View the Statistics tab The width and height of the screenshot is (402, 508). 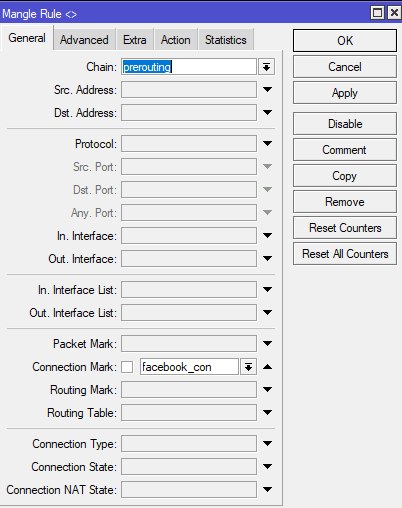(x=226, y=40)
